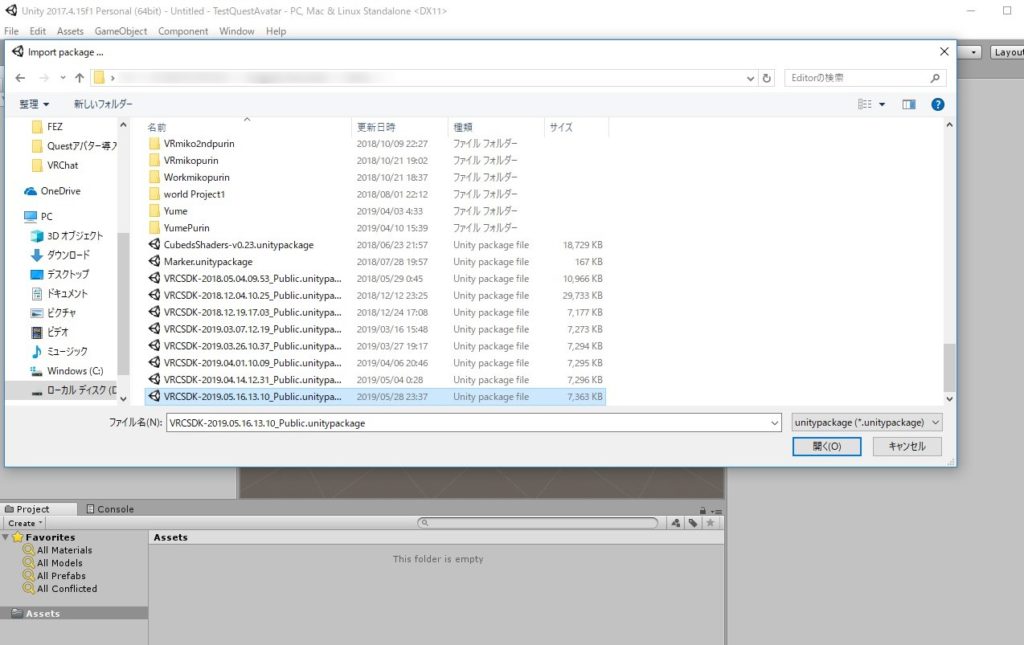Open the file type unitypackage dropdown

tap(866, 423)
